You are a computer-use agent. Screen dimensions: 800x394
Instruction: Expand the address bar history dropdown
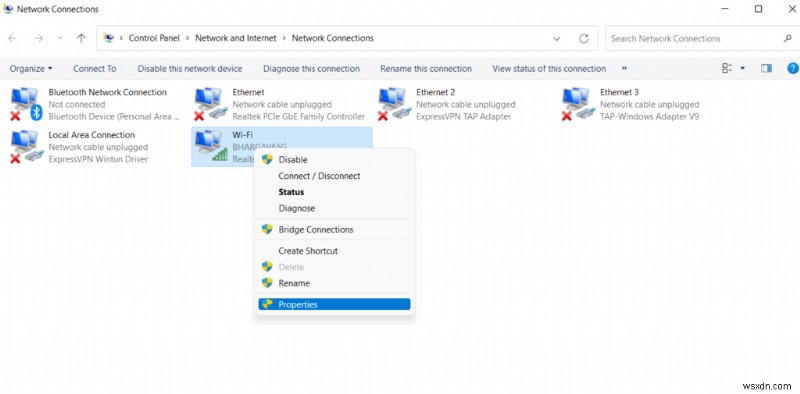click(556, 38)
